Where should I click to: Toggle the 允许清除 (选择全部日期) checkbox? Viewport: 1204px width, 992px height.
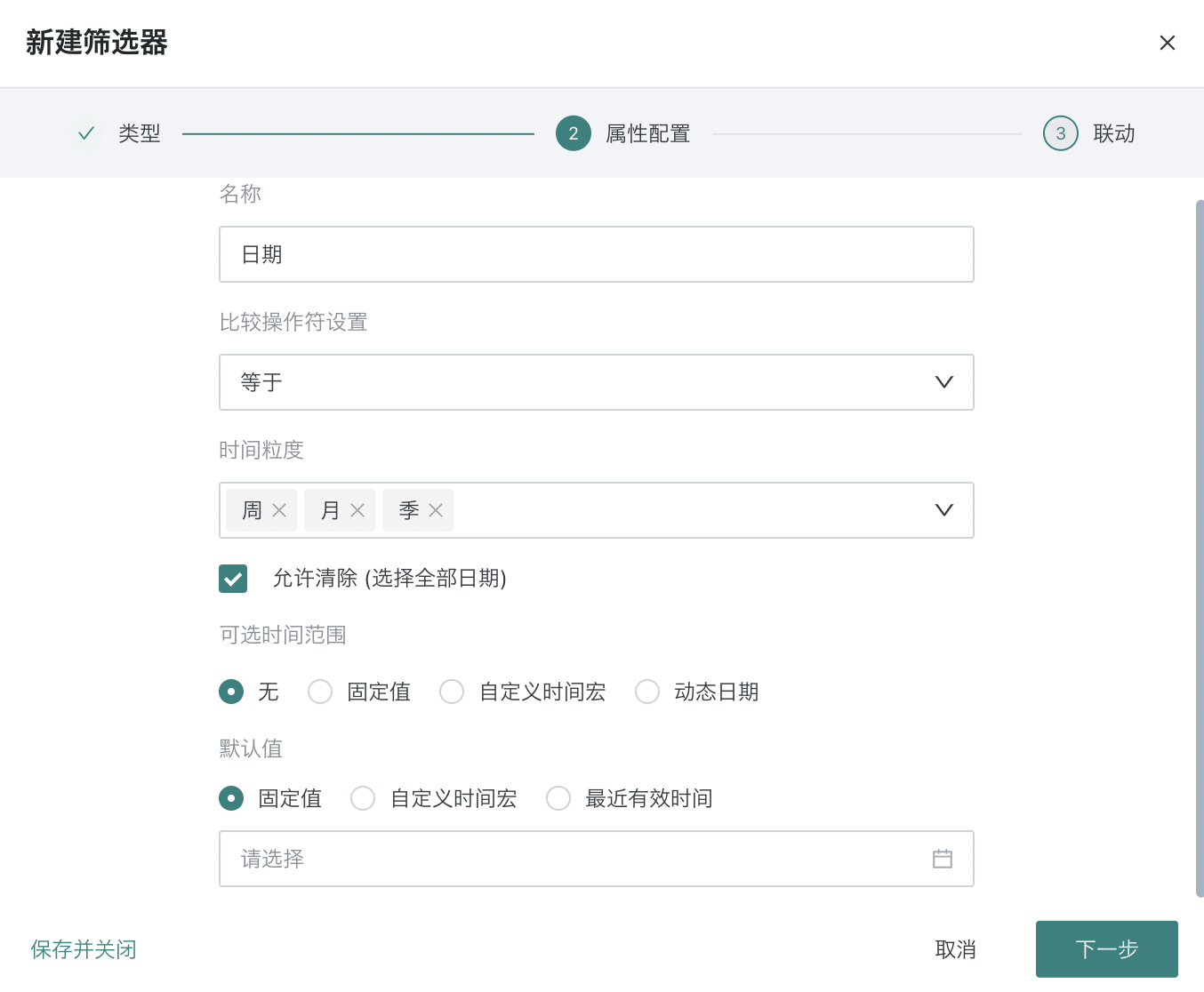[233, 579]
